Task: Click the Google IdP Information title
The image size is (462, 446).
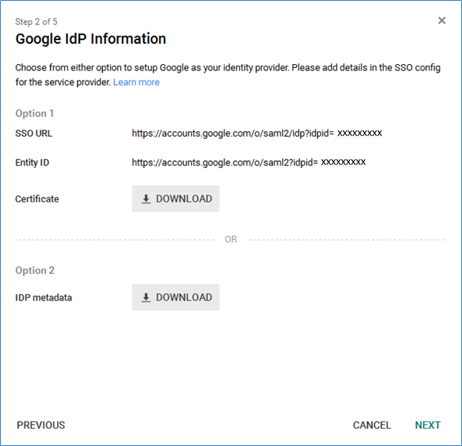Action: coord(91,39)
